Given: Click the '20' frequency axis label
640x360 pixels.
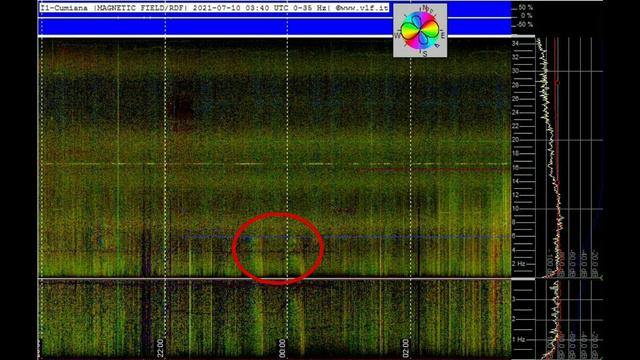Looking at the screenshot, I should [516, 140].
